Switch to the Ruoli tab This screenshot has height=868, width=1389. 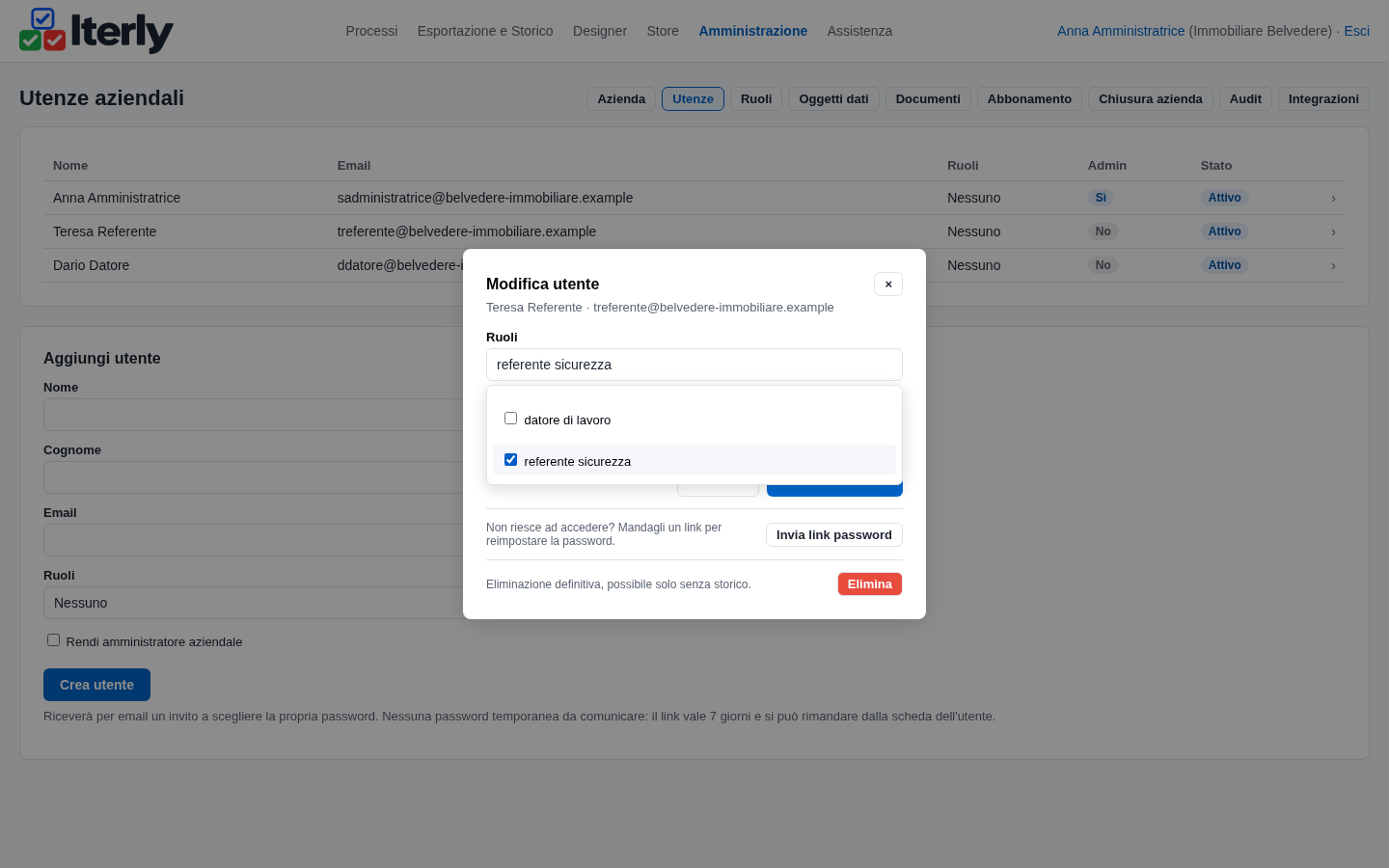click(x=756, y=99)
